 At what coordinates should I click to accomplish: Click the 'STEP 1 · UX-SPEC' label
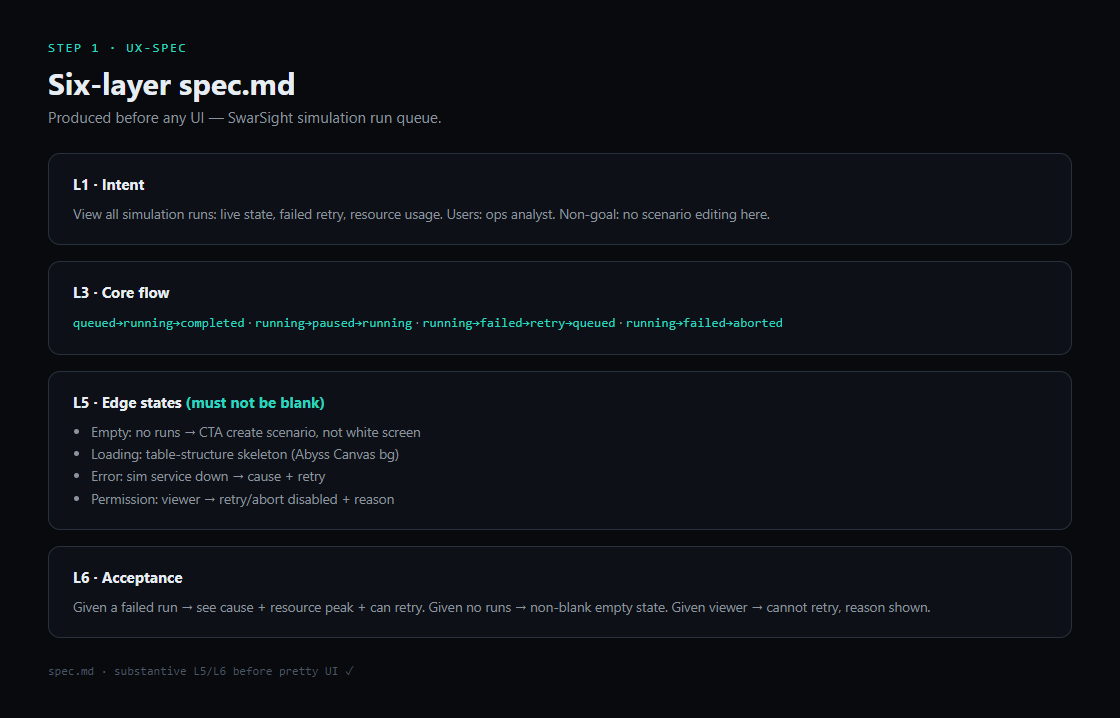coord(117,48)
